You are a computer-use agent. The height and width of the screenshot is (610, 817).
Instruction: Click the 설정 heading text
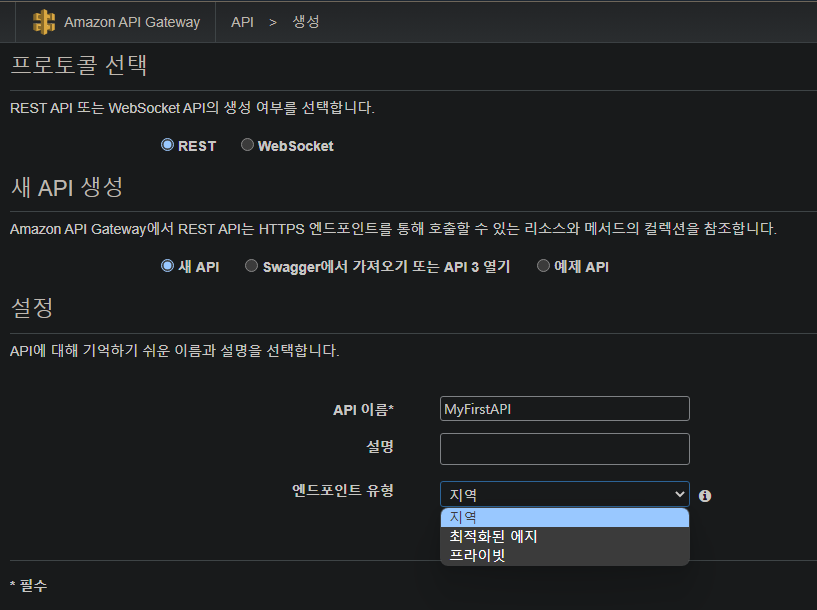[x=32, y=308]
